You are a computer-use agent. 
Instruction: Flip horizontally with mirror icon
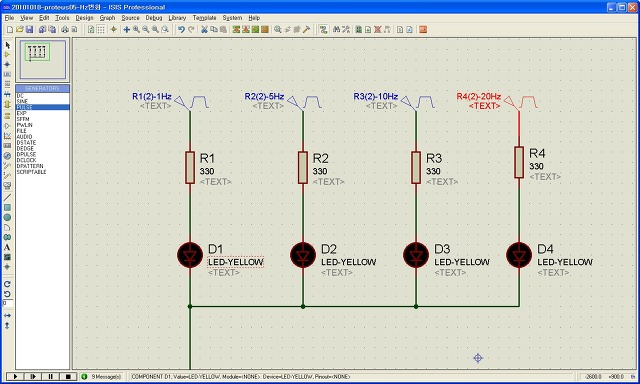tap(7, 315)
